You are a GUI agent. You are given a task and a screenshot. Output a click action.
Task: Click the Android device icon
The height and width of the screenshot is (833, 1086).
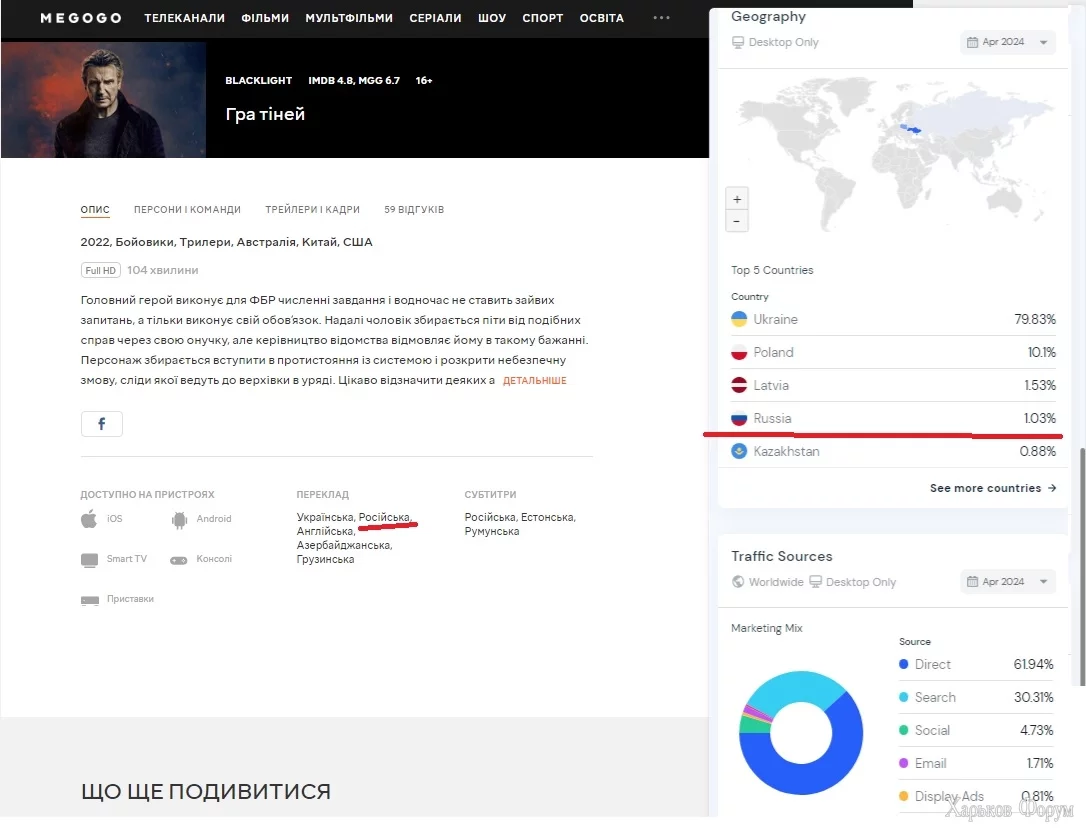[x=179, y=519]
